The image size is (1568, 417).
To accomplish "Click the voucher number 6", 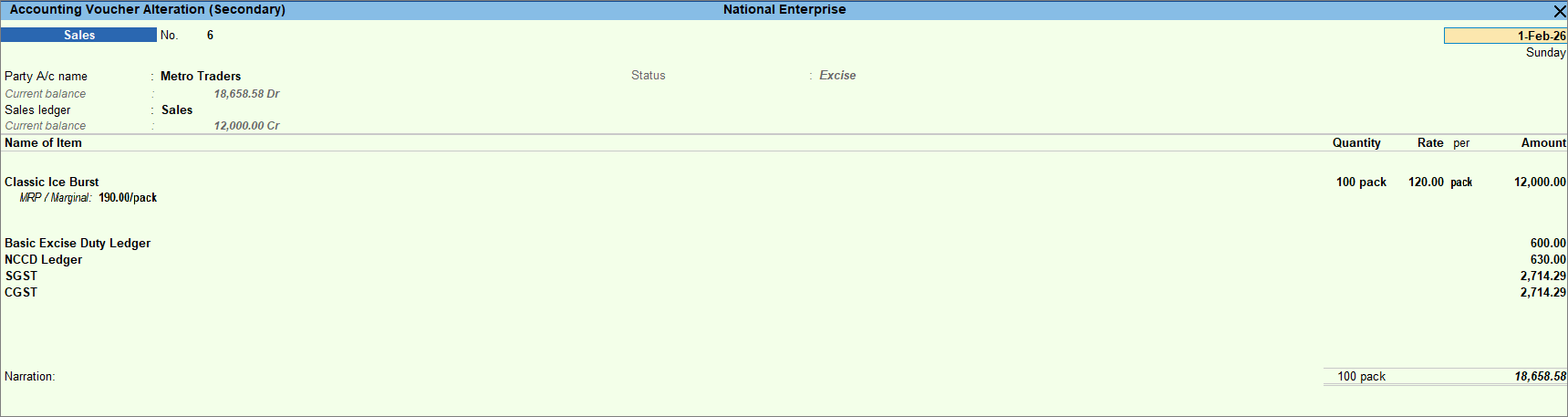I will pyautogui.click(x=210, y=36).
